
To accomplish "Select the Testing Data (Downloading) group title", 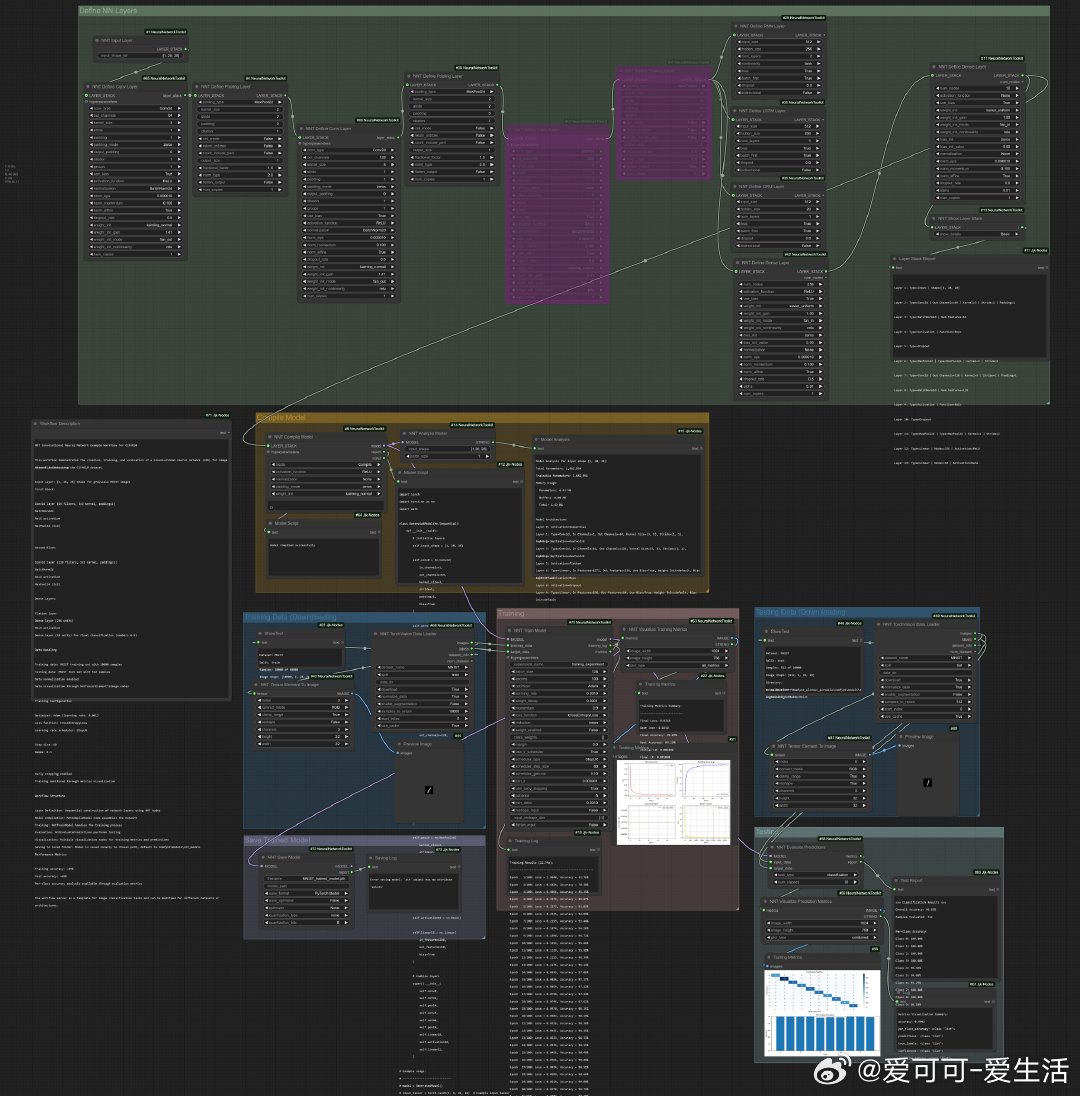I will [801, 612].
